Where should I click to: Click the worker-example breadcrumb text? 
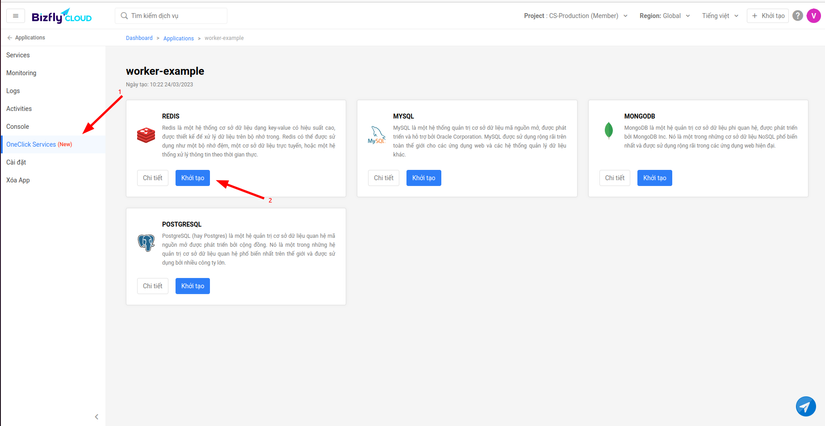pyautogui.click(x=224, y=38)
